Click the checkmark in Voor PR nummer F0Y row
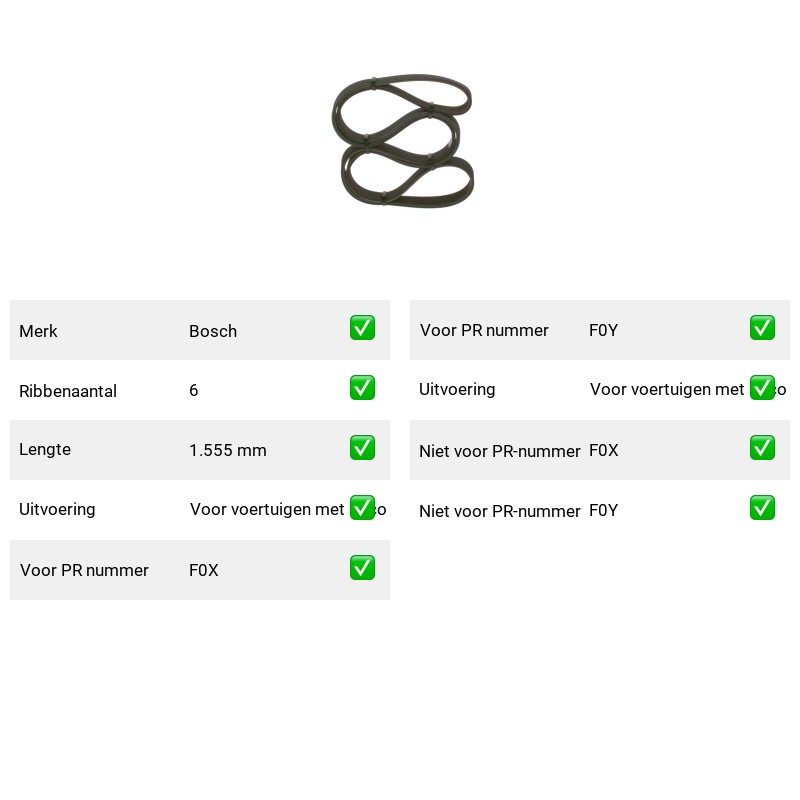 pos(762,328)
